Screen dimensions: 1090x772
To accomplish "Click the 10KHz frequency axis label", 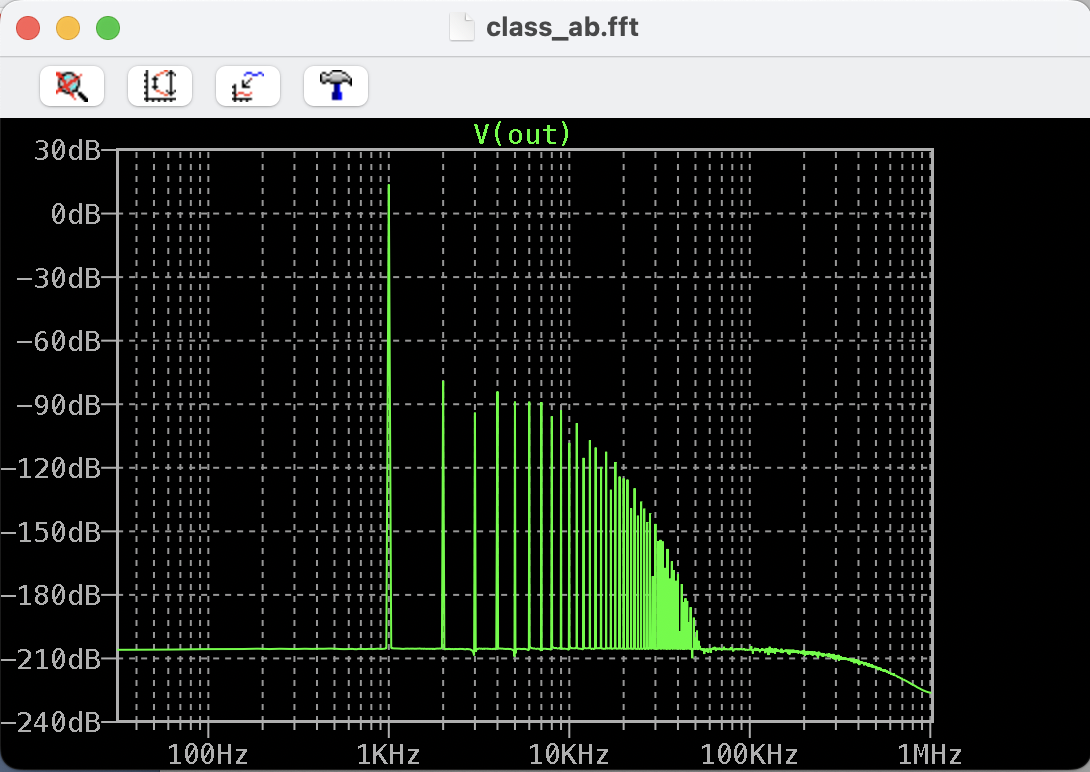I will click(569, 754).
